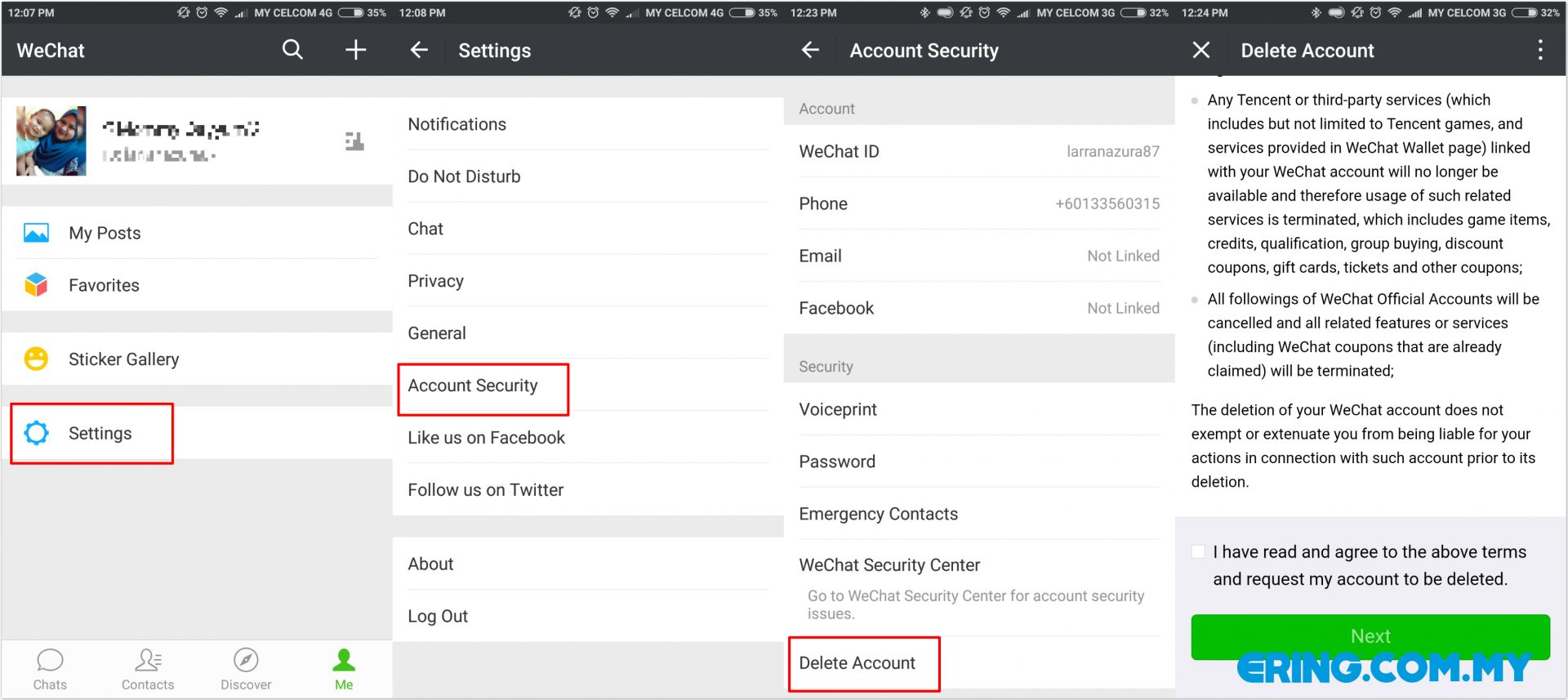Switch to the Me tab

click(344, 669)
